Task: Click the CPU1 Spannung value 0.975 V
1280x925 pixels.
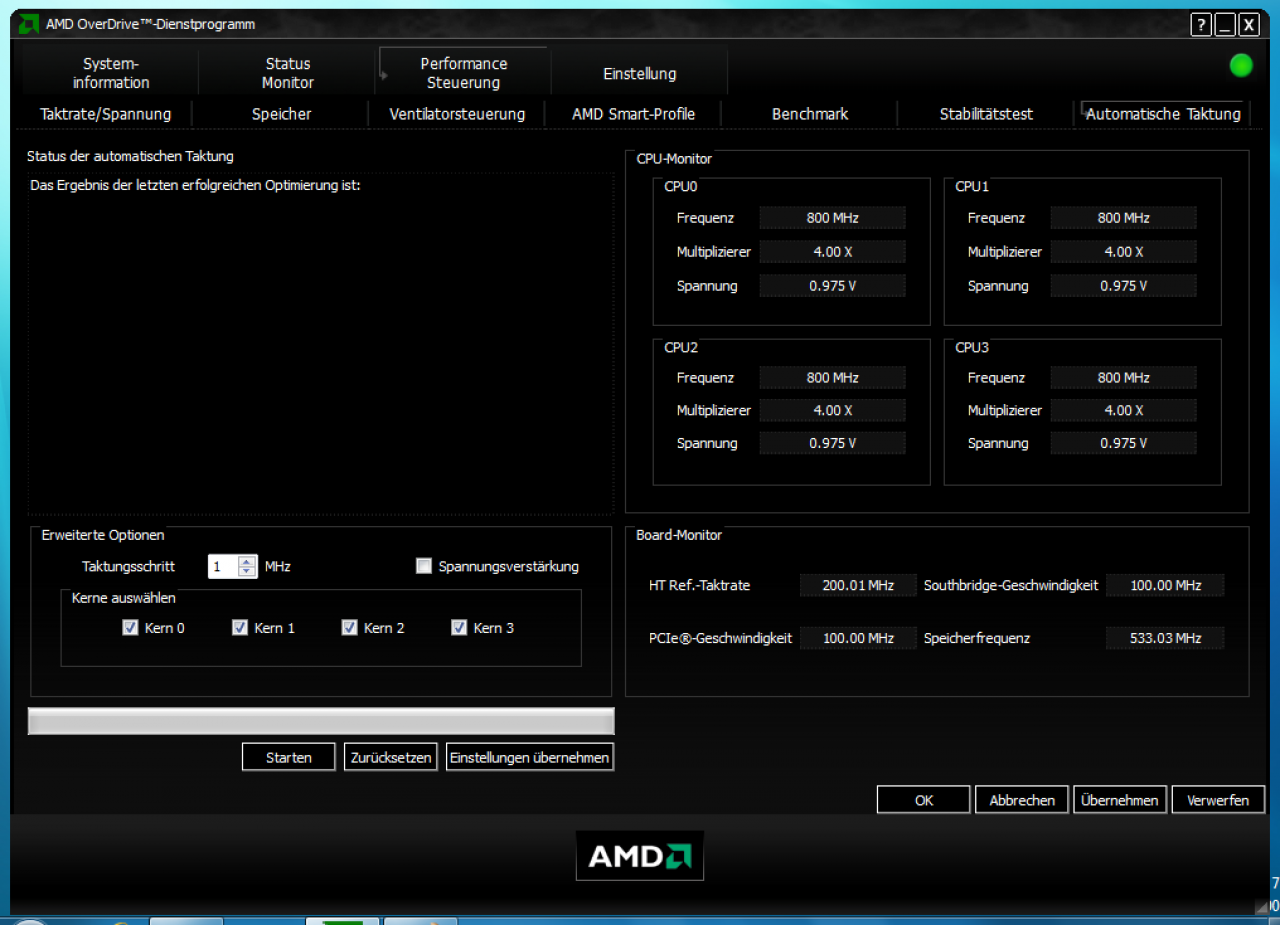Action: coord(1123,286)
